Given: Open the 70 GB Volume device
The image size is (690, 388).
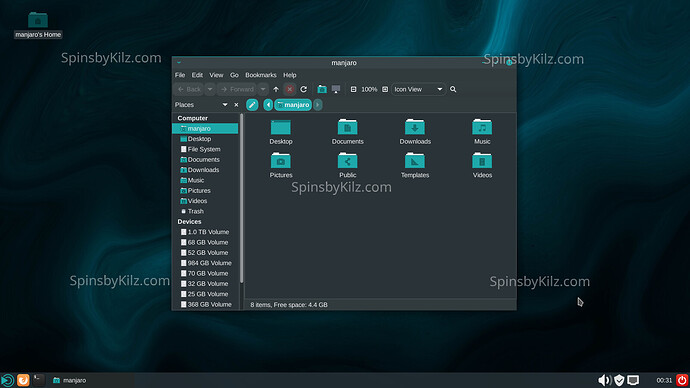Looking at the screenshot, I should point(205,273).
